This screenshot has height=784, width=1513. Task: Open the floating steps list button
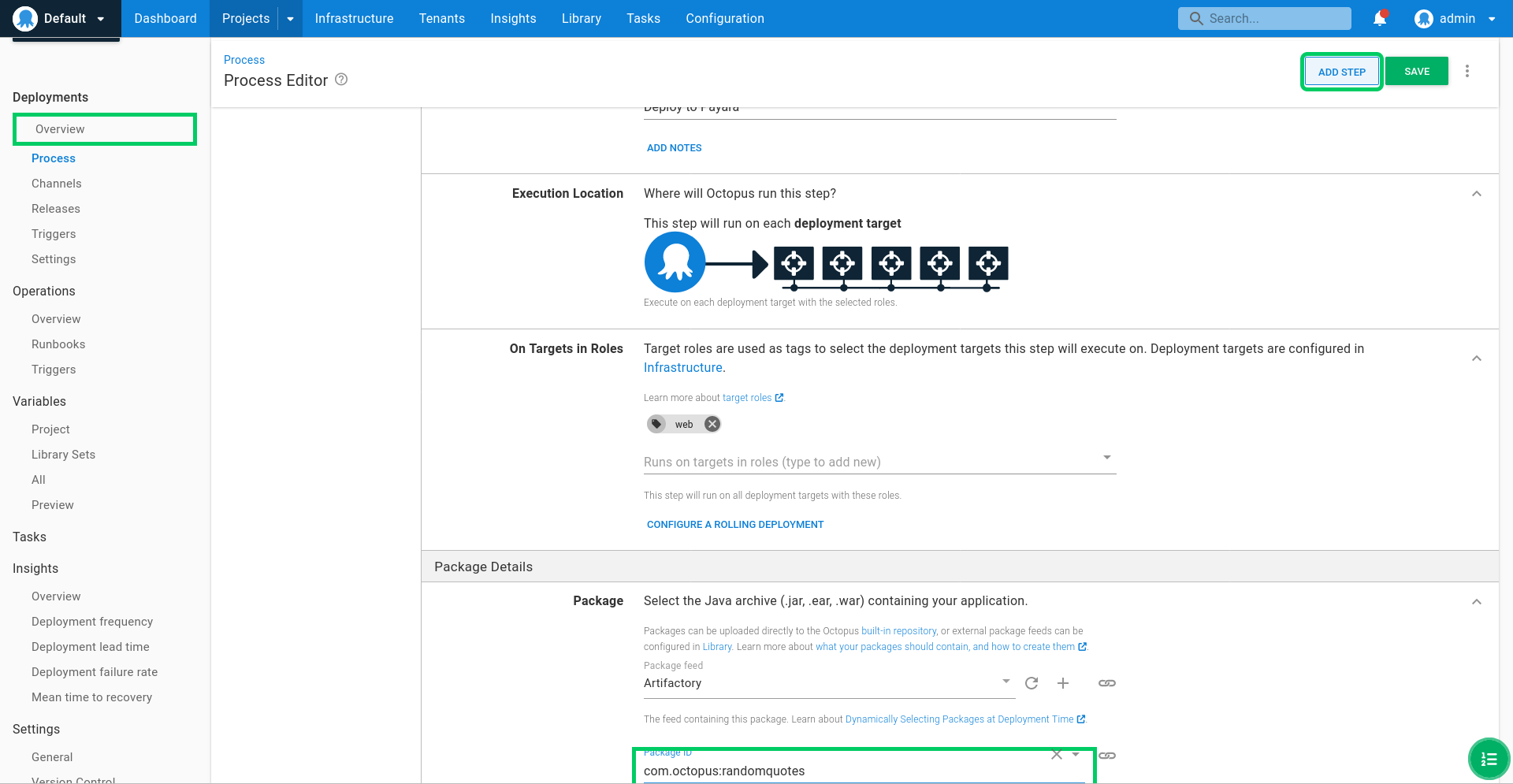(x=1489, y=759)
